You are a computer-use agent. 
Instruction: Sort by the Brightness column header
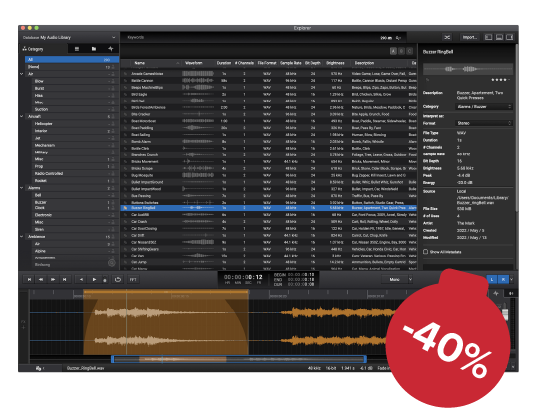[335, 63]
